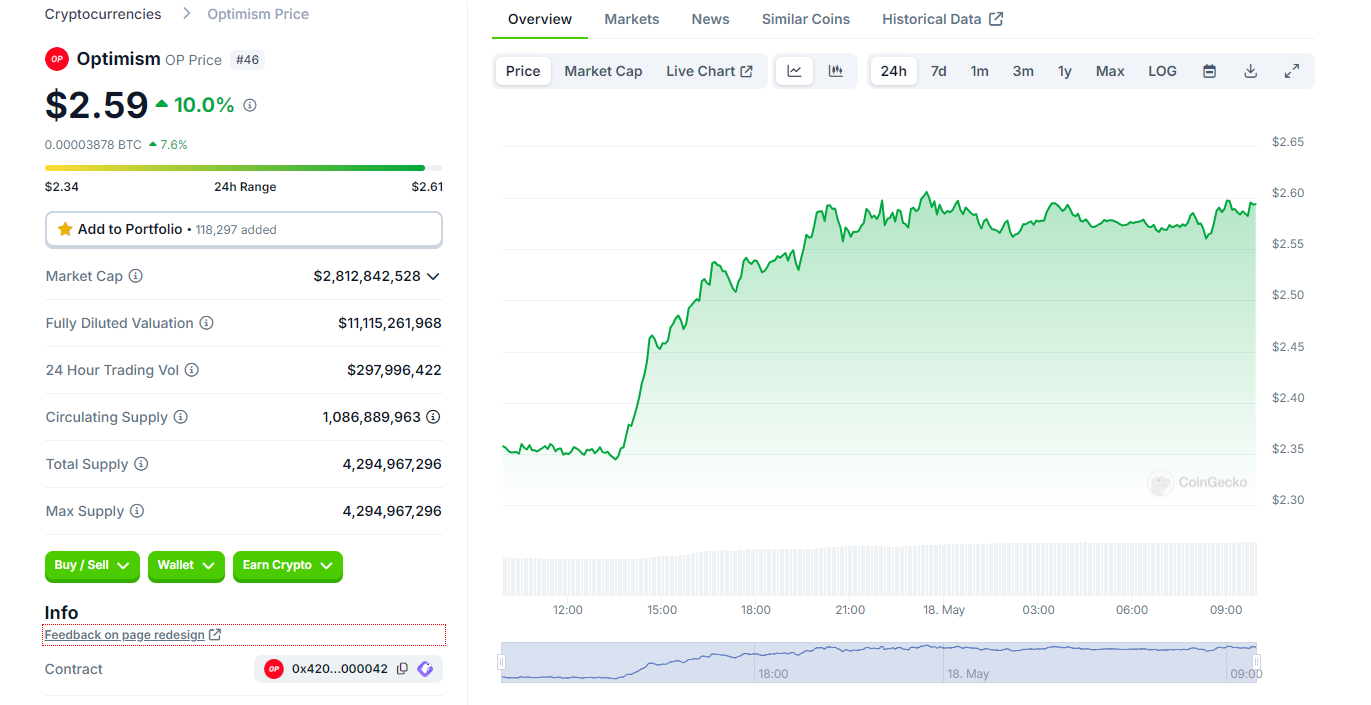Open the calendar date range picker
The height and width of the screenshot is (705, 1371).
pyautogui.click(x=1209, y=71)
